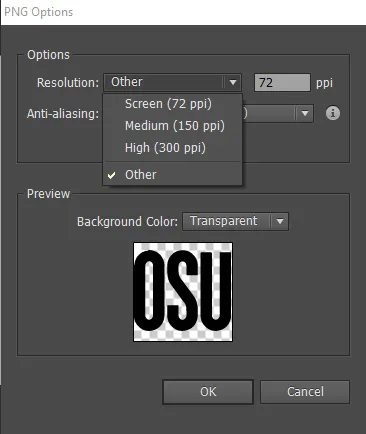Click the Transparent combo box text
Viewport: 366px width, 434px height.
(224, 221)
